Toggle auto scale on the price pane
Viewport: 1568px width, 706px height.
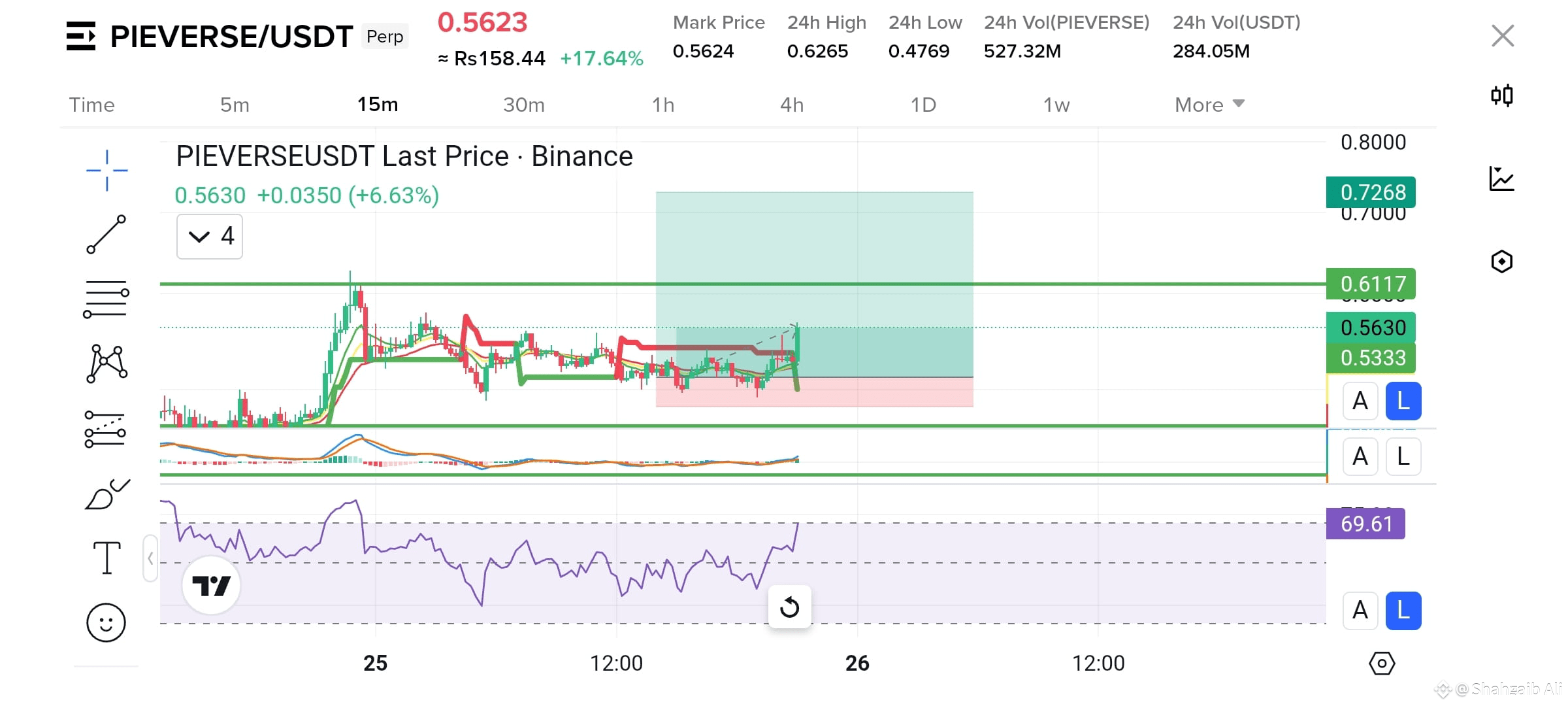(x=1360, y=401)
